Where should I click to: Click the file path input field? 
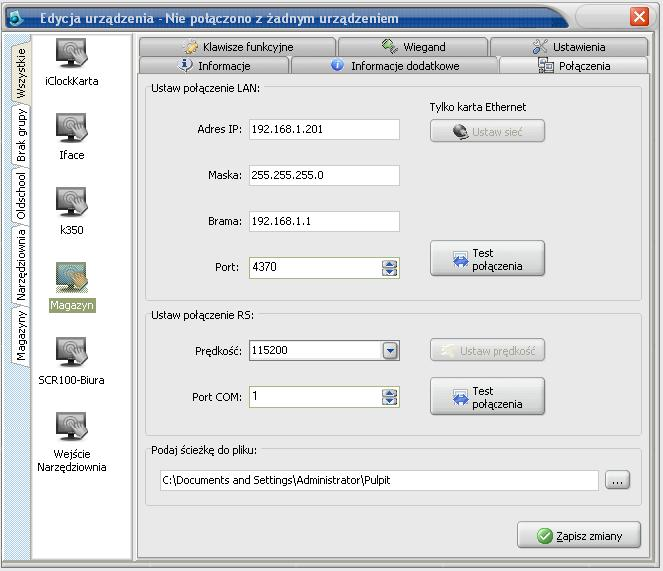click(379, 480)
